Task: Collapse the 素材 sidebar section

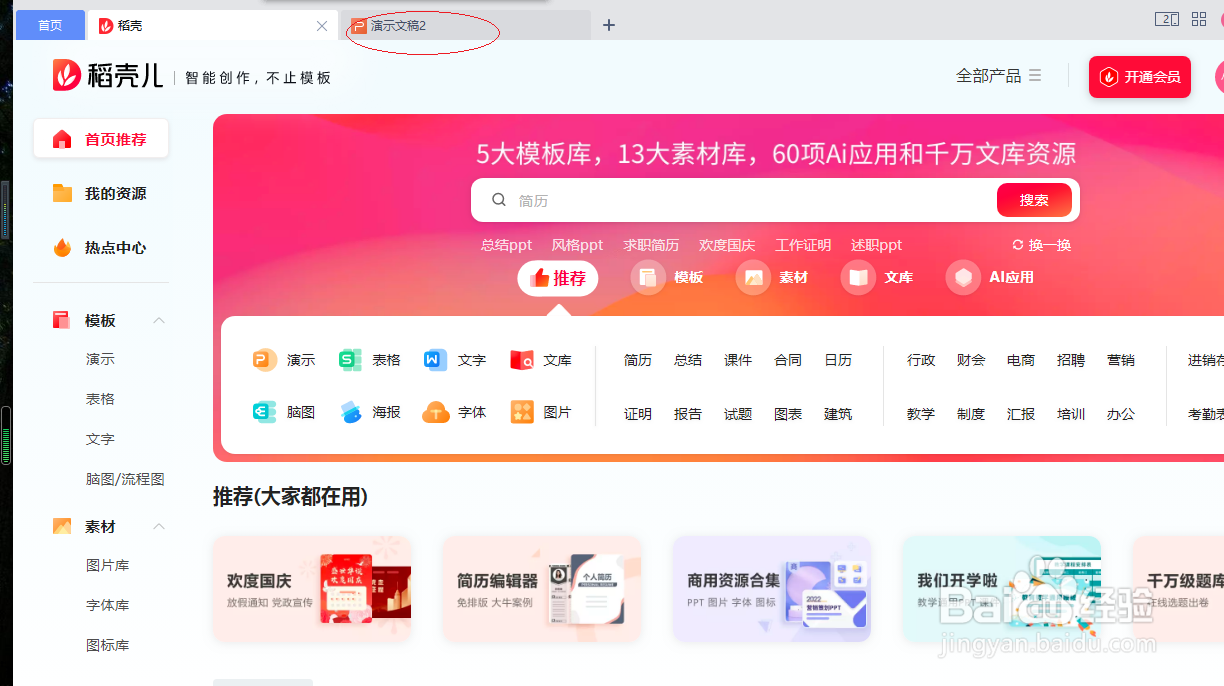Action: click(158, 527)
